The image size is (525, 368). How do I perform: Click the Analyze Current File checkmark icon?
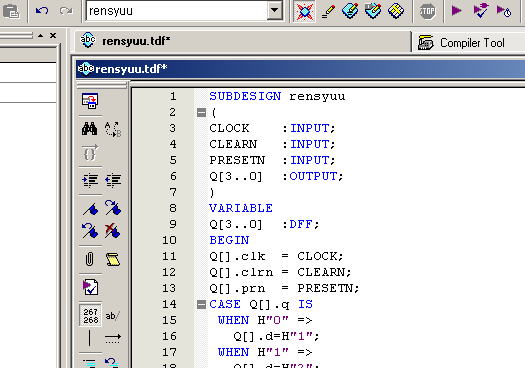tap(90, 287)
